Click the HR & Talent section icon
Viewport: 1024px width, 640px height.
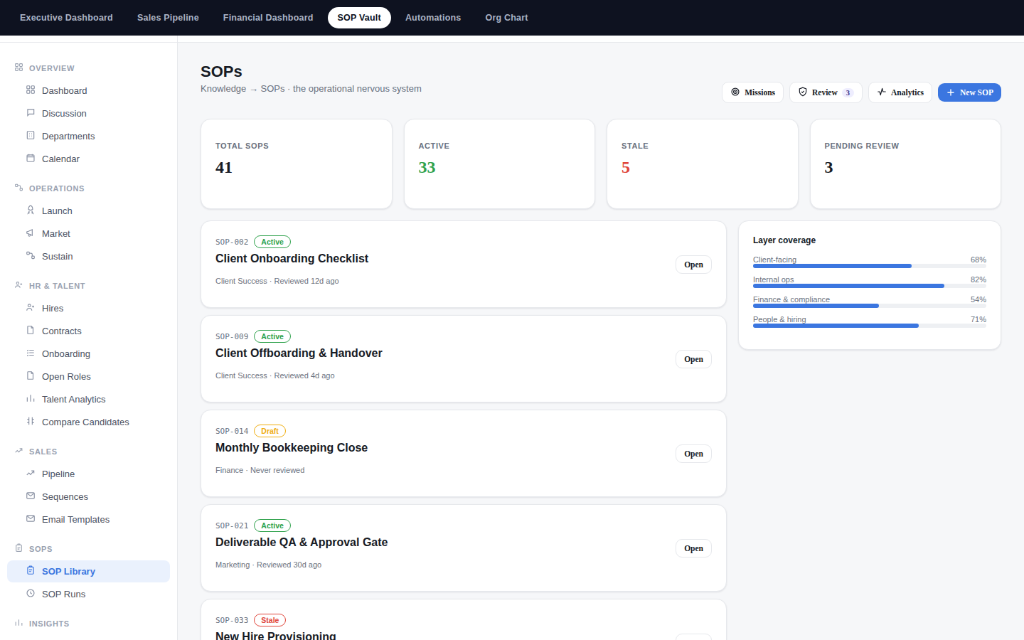[x=19, y=285]
